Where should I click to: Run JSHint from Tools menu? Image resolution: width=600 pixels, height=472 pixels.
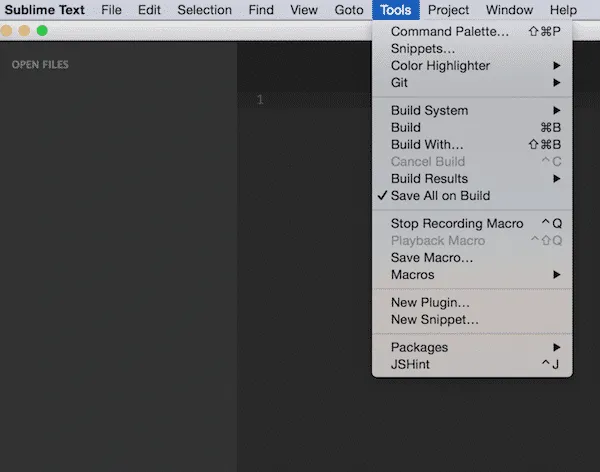click(410, 364)
